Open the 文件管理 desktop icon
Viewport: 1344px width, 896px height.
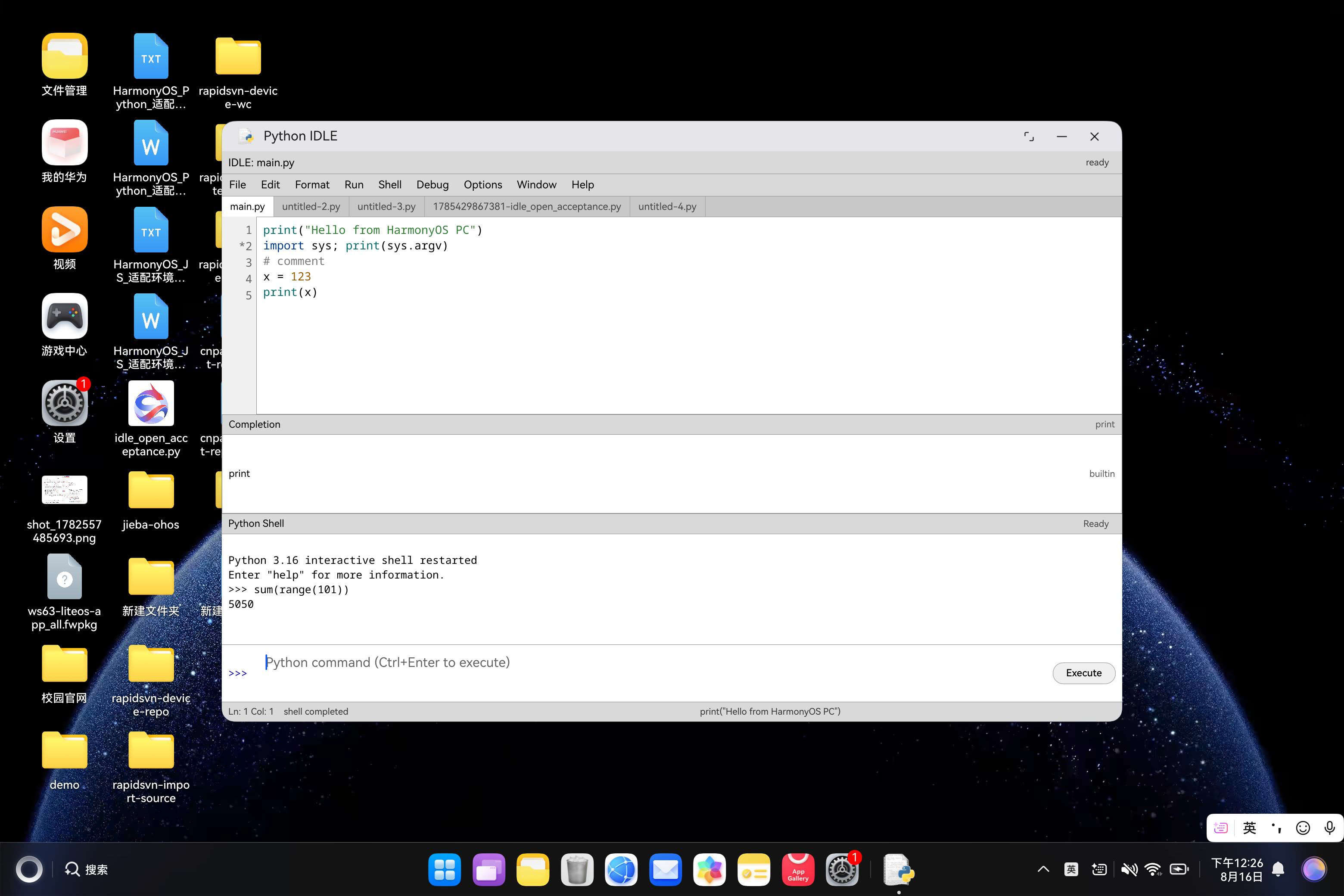pyautogui.click(x=65, y=65)
